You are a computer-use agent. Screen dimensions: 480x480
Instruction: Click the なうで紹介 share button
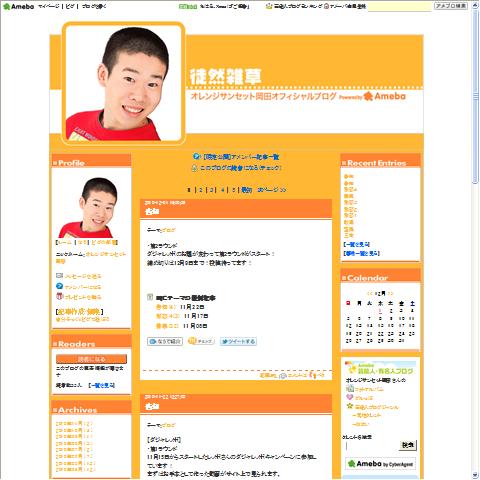(165, 341)
